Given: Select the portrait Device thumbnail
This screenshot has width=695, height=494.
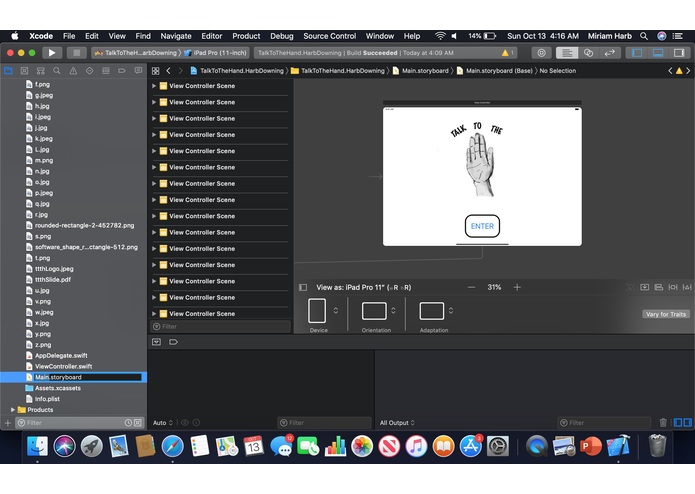Looking at the screenshot, I should (317, 311).
